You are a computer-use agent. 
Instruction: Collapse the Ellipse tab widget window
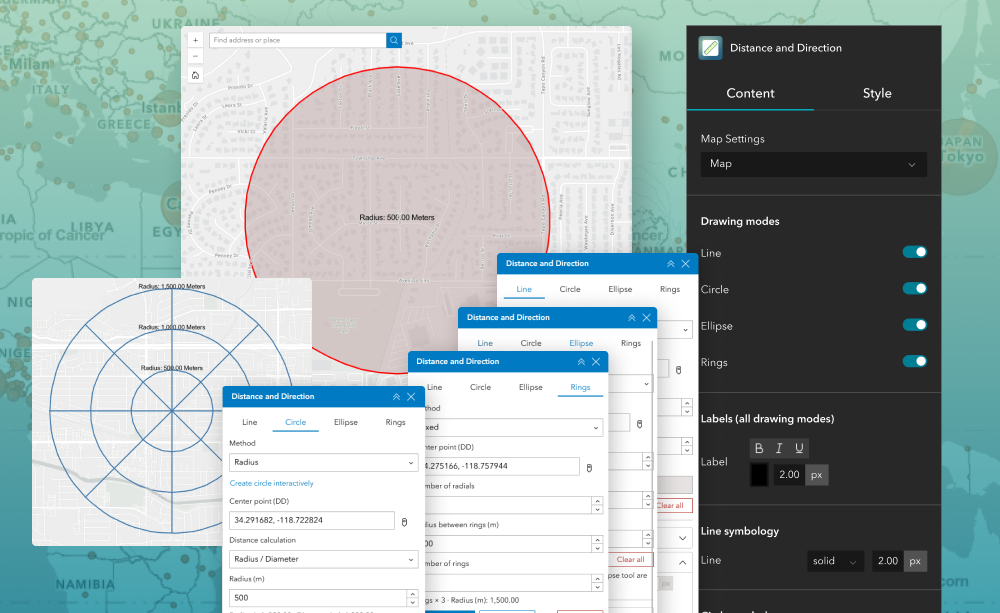point(631,318)
